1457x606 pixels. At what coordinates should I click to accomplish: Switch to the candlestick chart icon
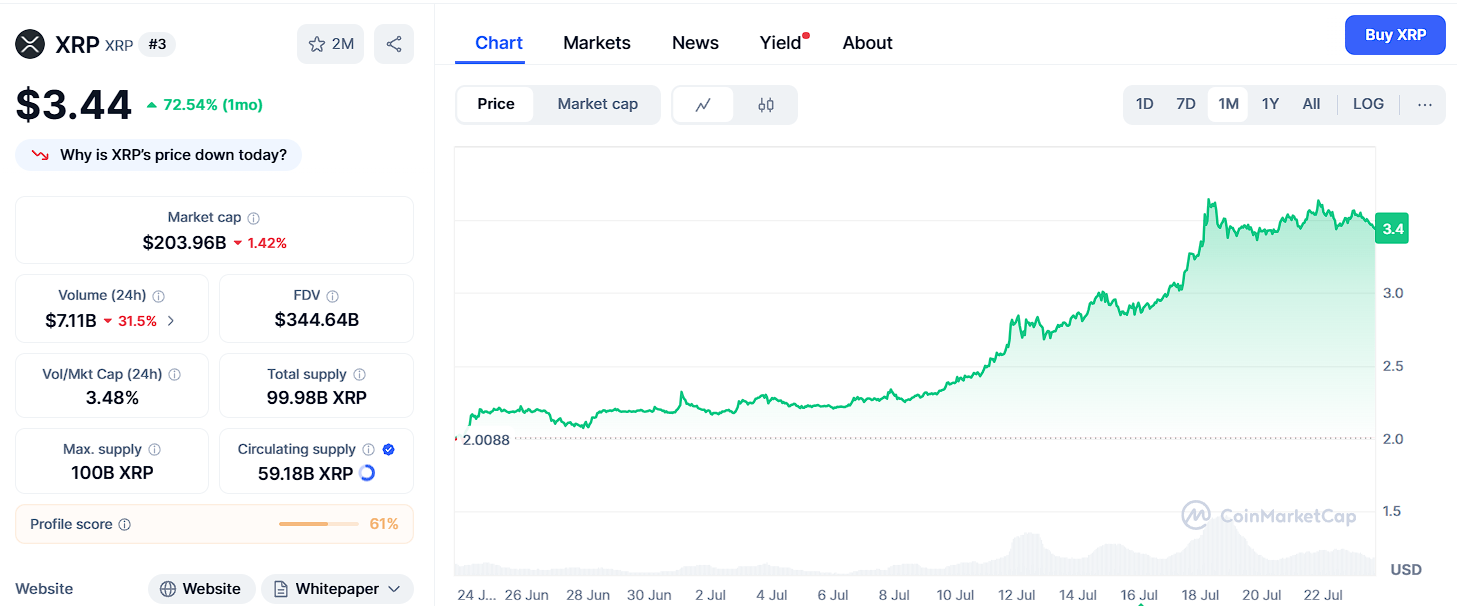766,105
